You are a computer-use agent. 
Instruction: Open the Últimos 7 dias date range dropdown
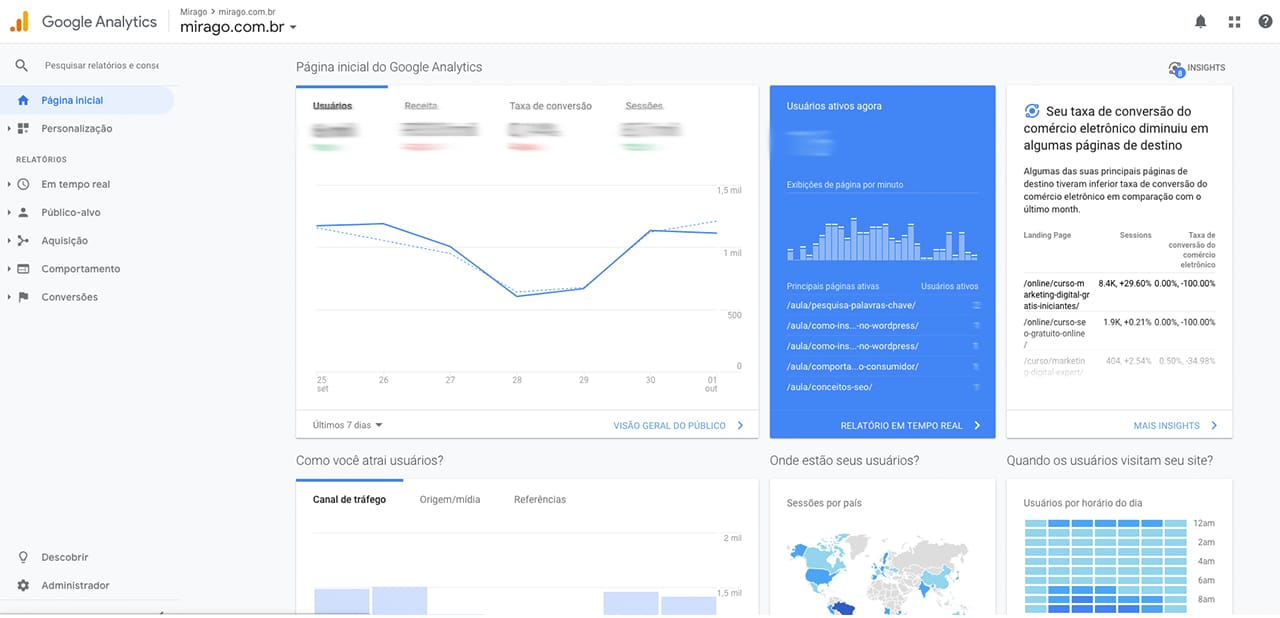tap(348, 425)
